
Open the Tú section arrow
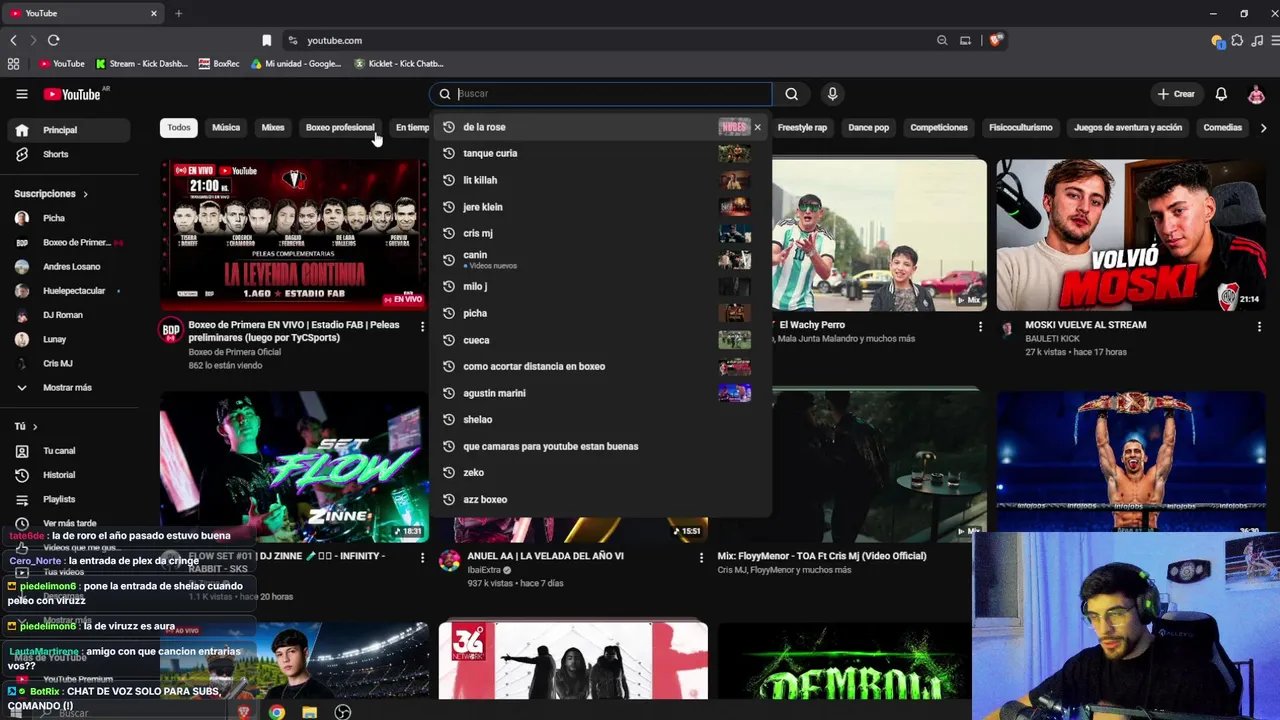click(x=35, y=427)
